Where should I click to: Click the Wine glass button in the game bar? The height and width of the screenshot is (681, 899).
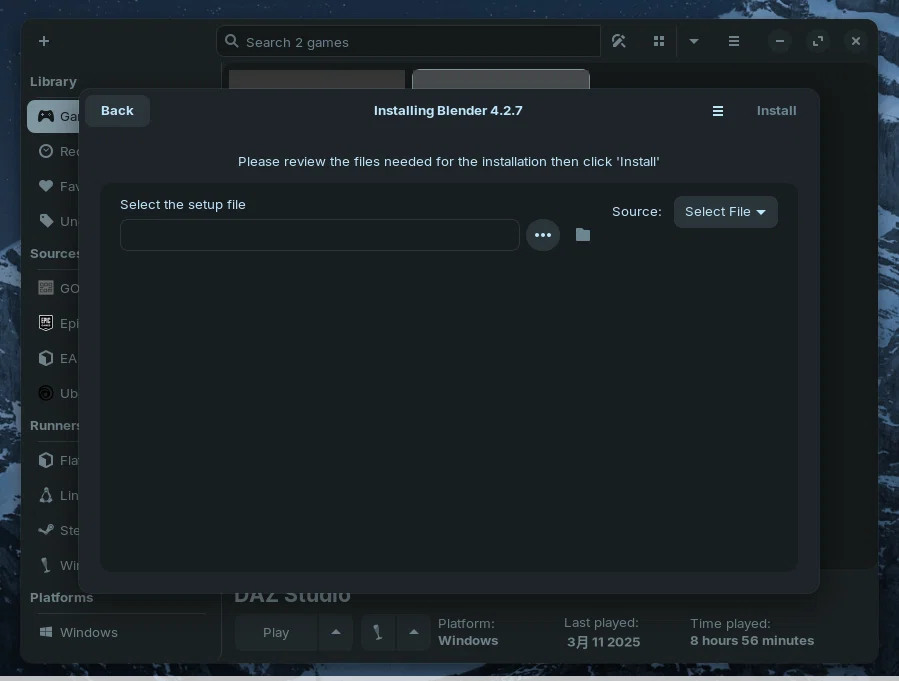pos(378,633)
